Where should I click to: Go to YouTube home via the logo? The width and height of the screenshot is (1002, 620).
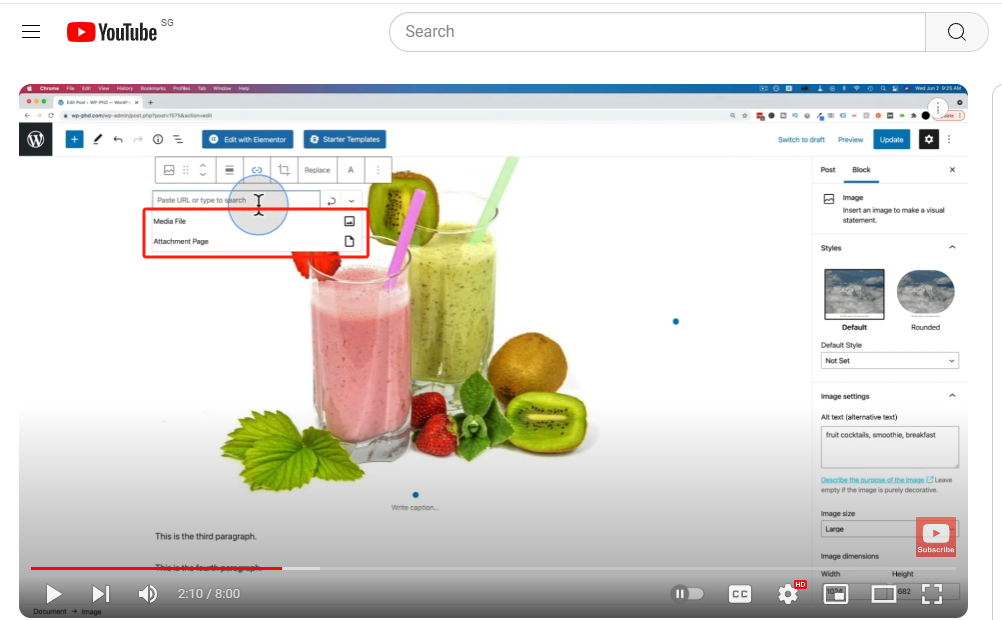112,32
